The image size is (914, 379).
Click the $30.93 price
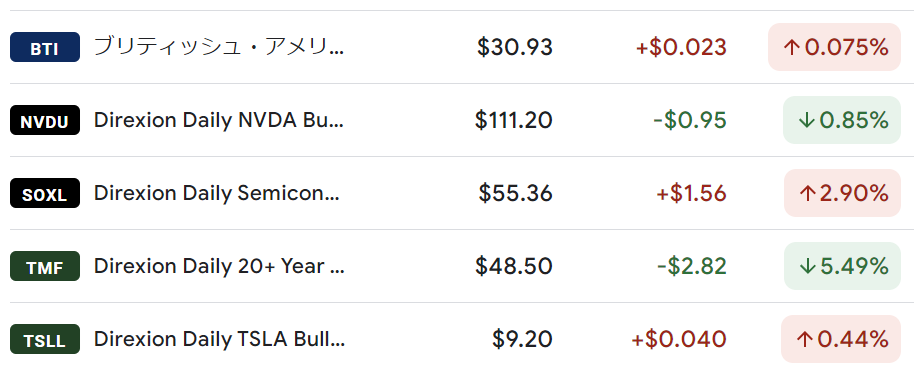click(515, 47)
